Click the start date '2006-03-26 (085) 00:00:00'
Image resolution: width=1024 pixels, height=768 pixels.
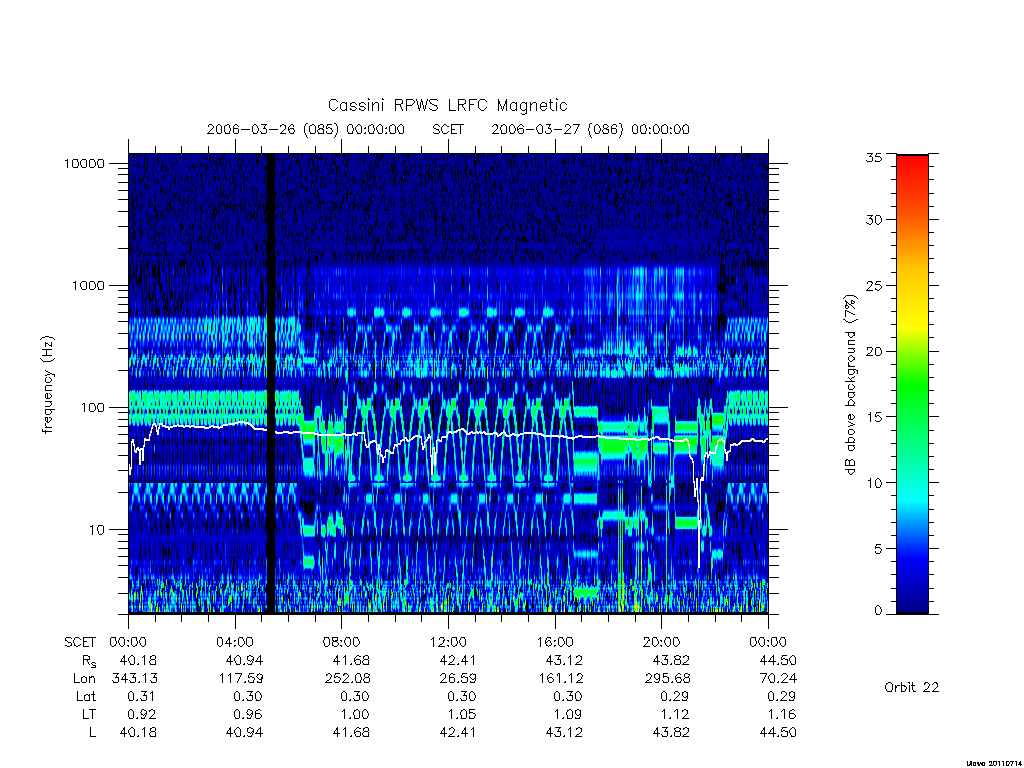[306, 129]
